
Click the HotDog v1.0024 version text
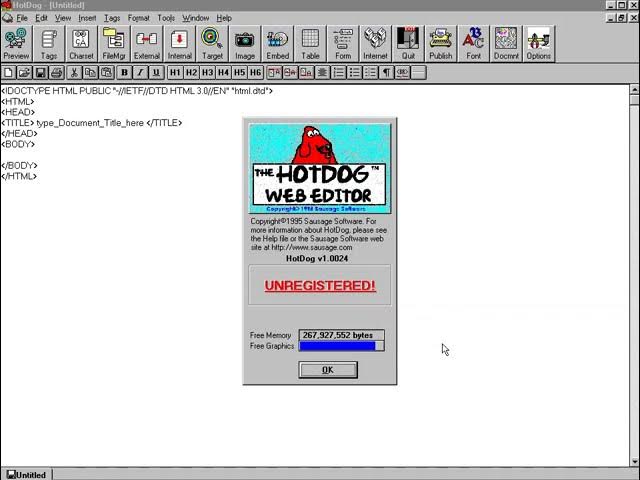(317, 258)
